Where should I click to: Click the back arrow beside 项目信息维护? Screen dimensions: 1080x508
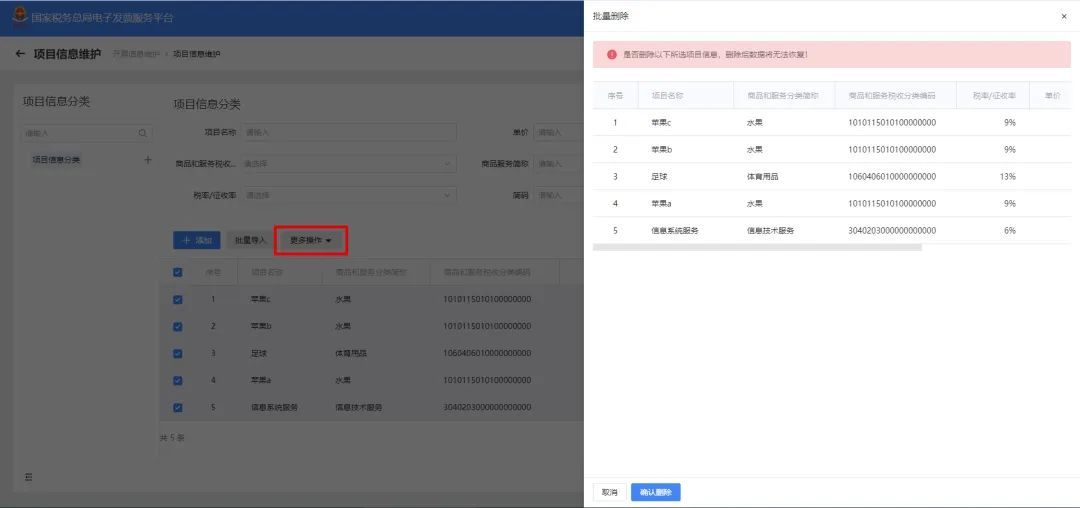click(20, 54)
